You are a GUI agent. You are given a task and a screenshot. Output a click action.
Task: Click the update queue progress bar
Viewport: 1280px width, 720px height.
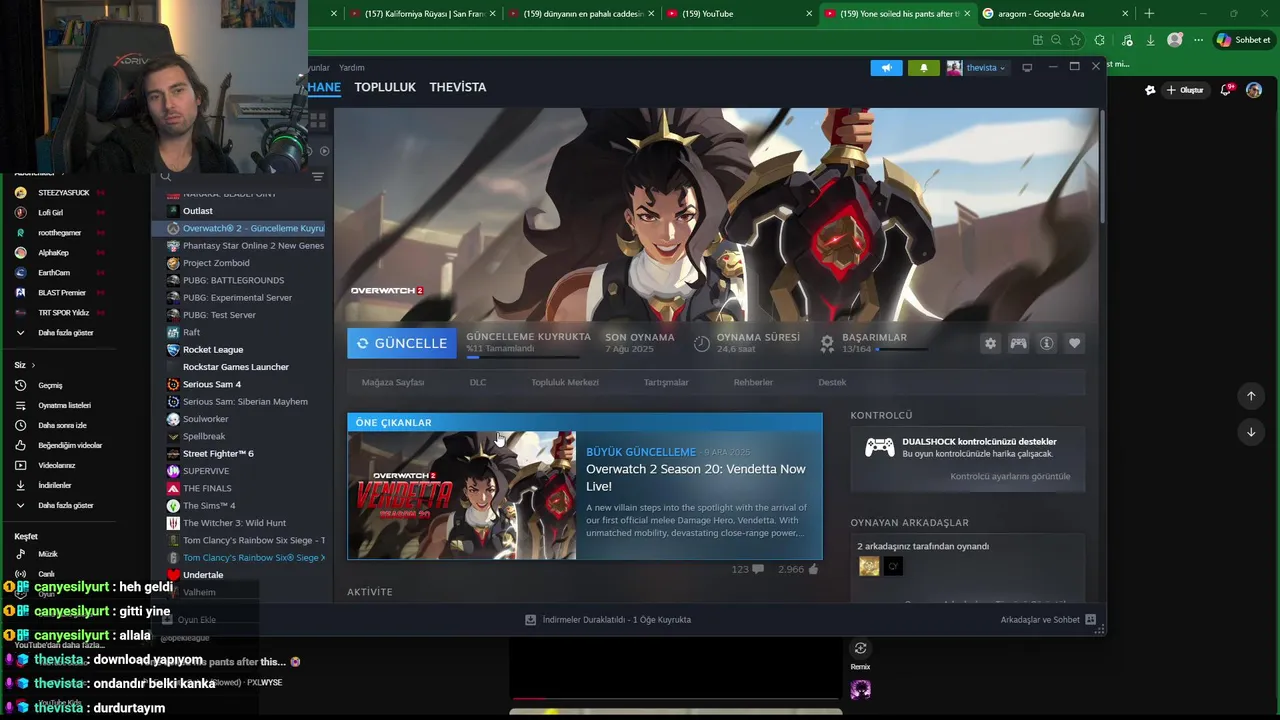pos(523,356)
